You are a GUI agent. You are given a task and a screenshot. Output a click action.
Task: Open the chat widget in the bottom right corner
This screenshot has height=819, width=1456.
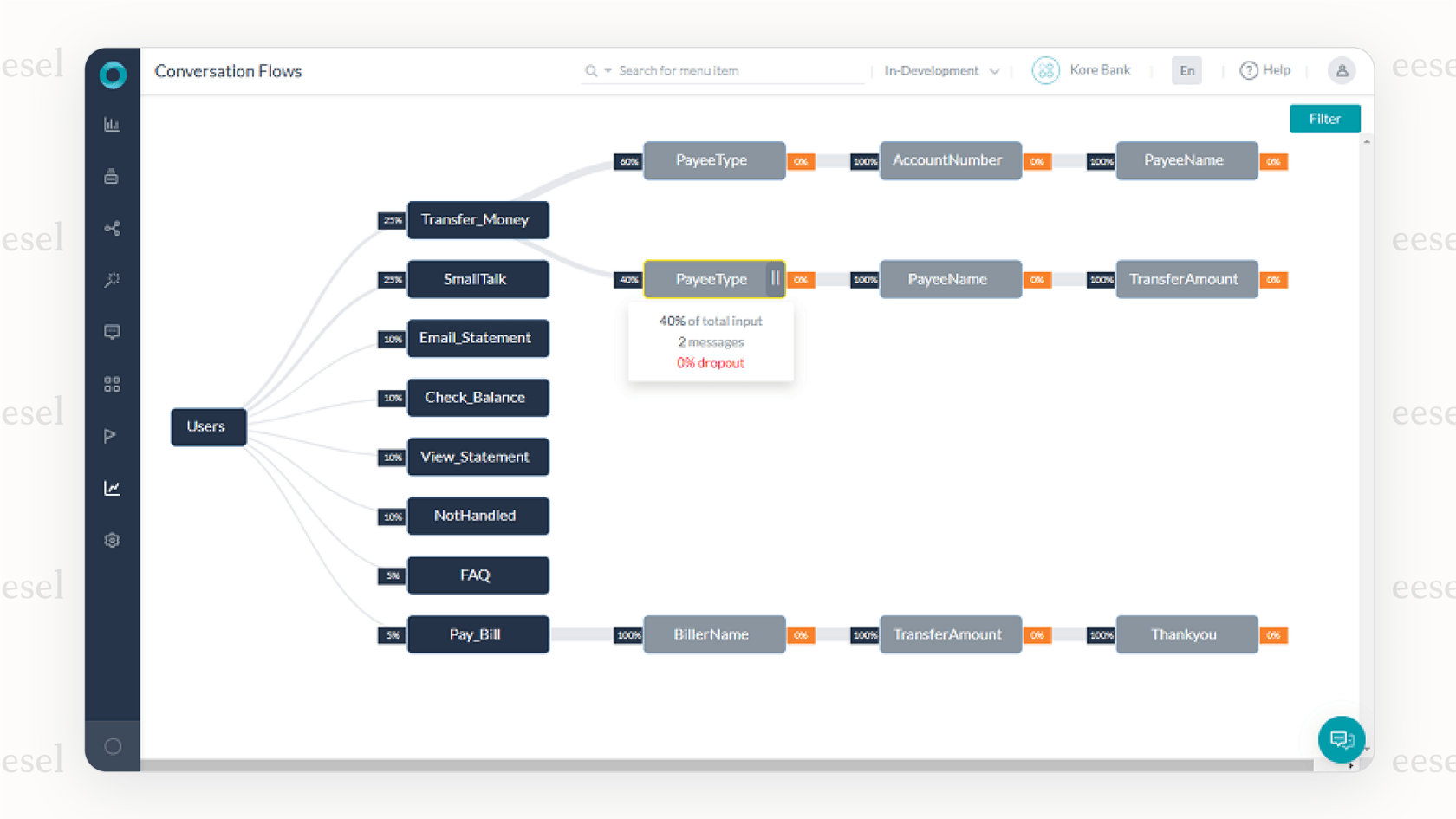(x=1341, y=739)
